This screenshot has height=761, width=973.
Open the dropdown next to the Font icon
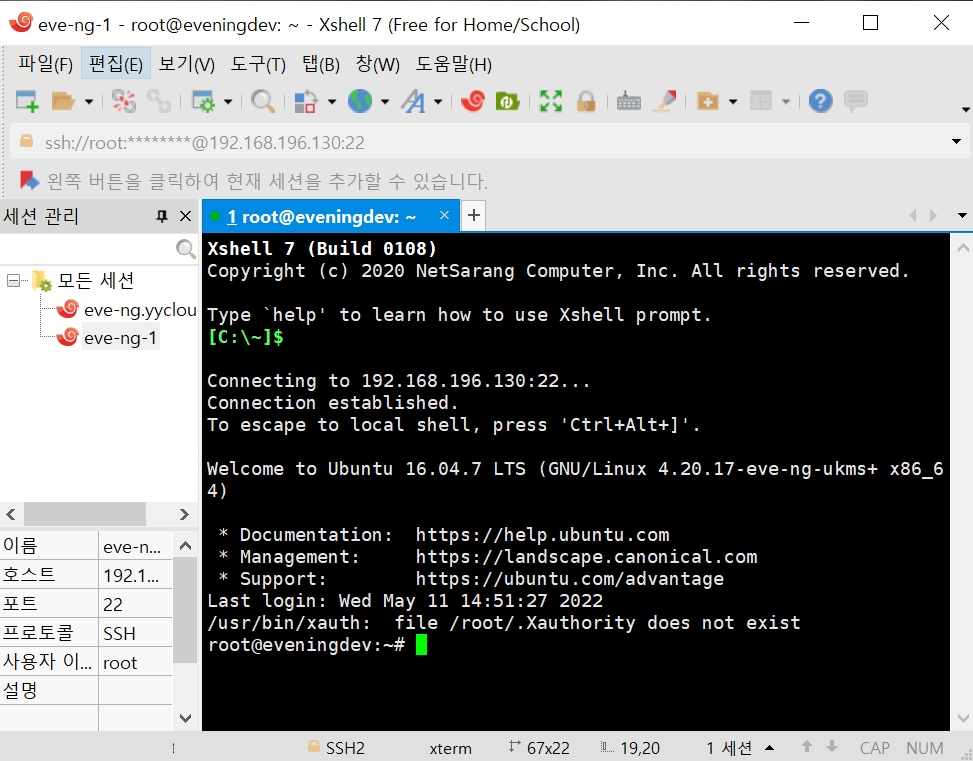[x=438, y=101]
